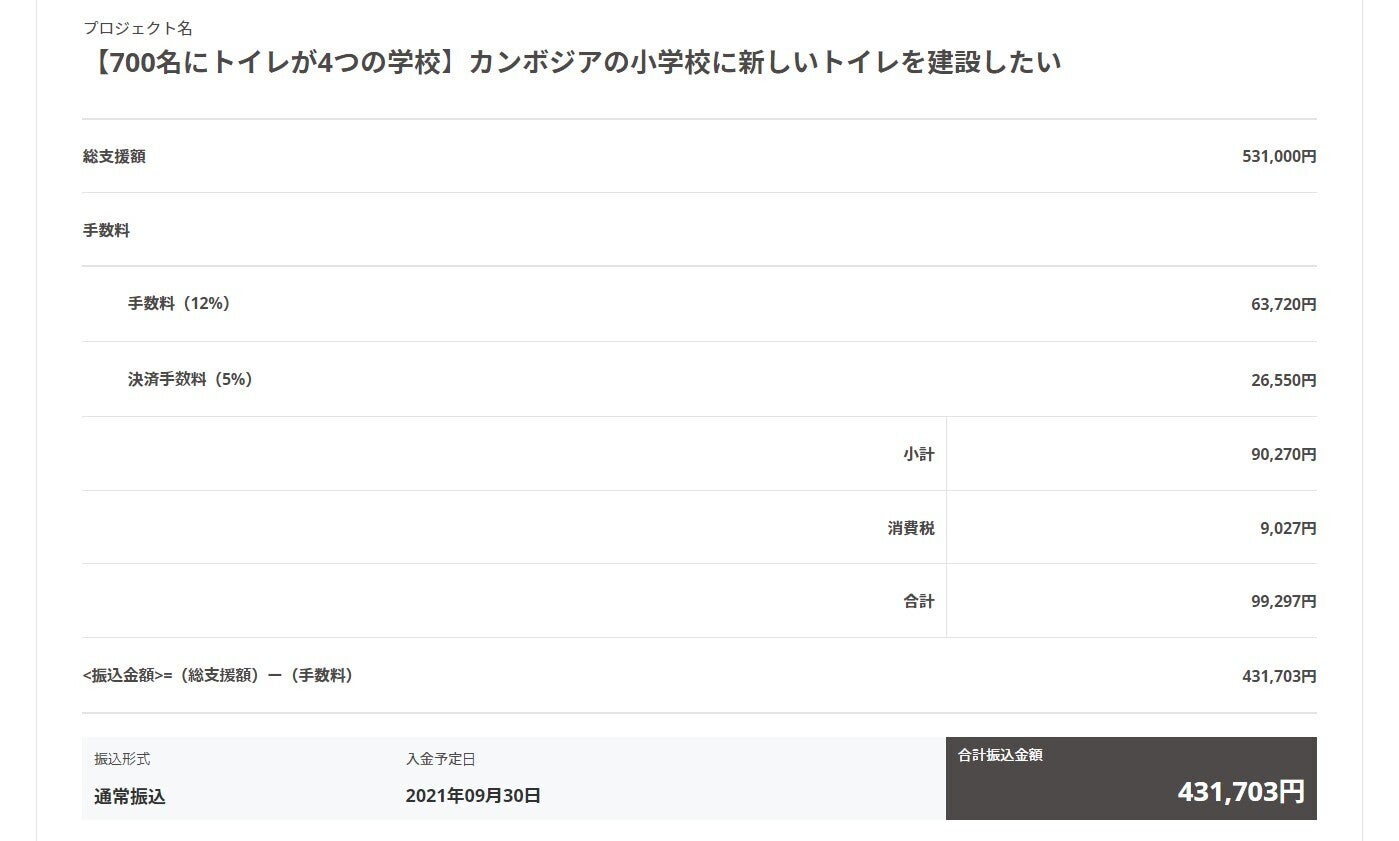The width and height of the screenshot is (1399, 841).
Task: Select the 9,027円 consumption tax value
Action: [x=1288, y=528]
